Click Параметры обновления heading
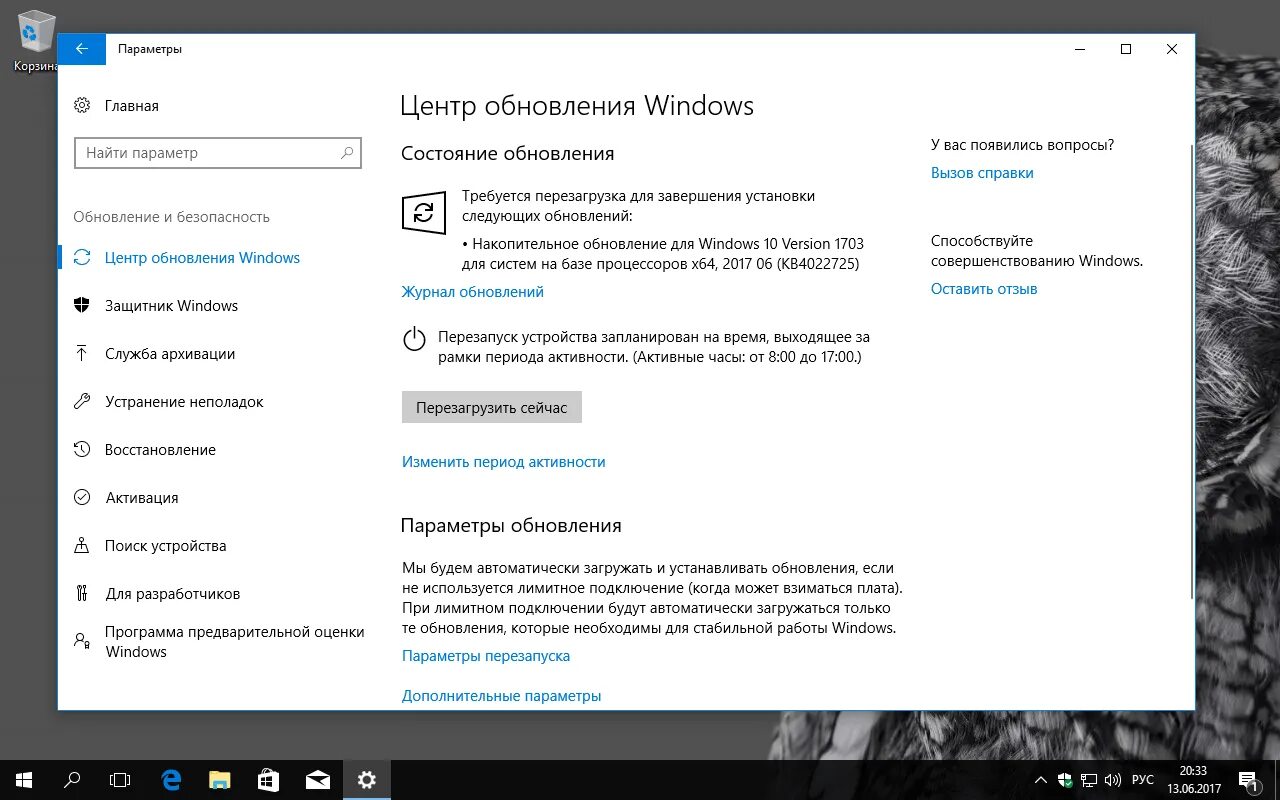 (511, 526)
